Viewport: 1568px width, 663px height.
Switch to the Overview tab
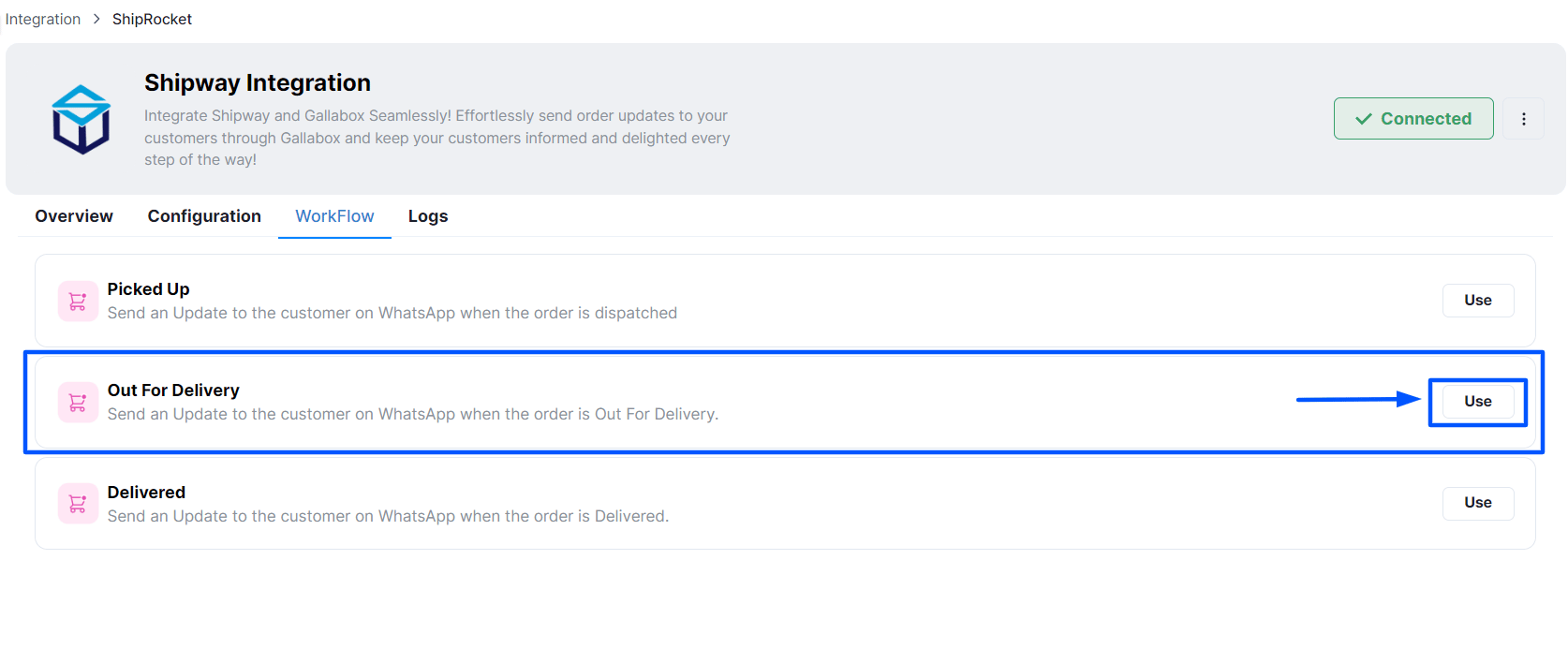74,216
